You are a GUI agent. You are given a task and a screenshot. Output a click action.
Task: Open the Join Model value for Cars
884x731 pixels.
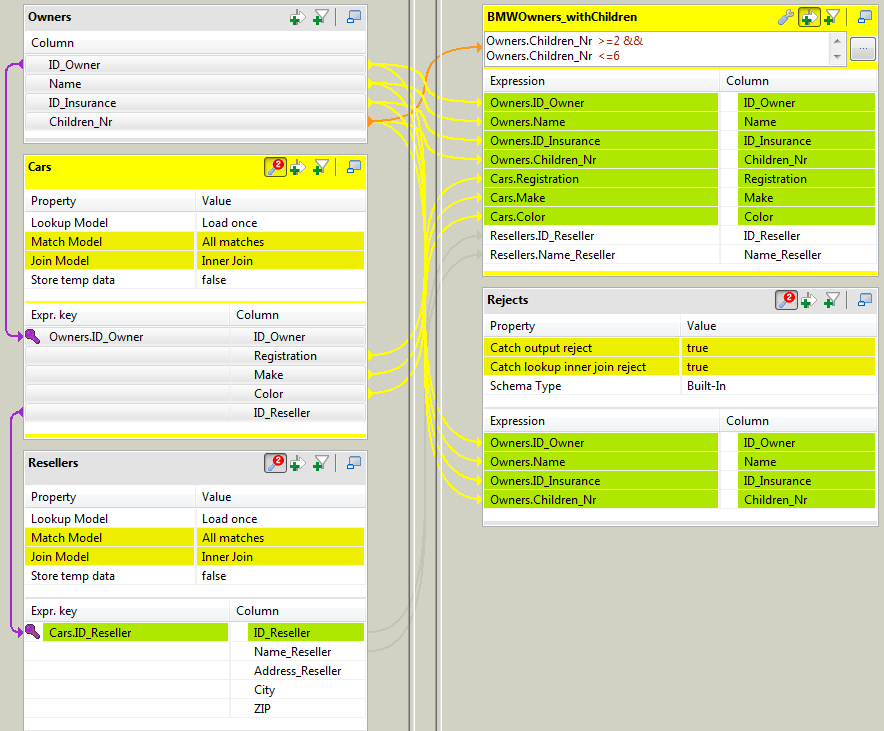click(280, 261)
